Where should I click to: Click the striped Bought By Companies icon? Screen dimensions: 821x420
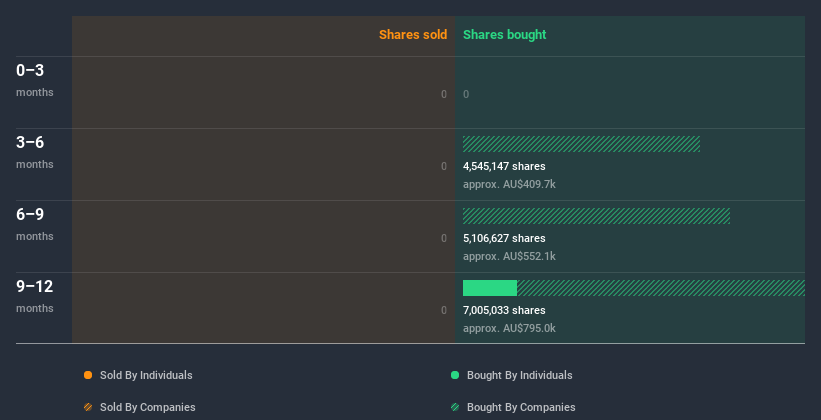click(455, 407)
